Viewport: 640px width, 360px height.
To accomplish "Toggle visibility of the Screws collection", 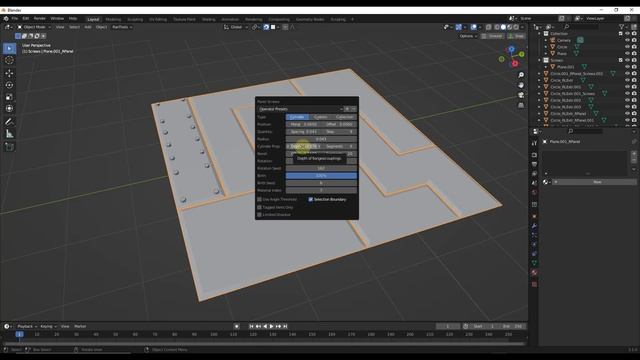I will click(627, 60).
